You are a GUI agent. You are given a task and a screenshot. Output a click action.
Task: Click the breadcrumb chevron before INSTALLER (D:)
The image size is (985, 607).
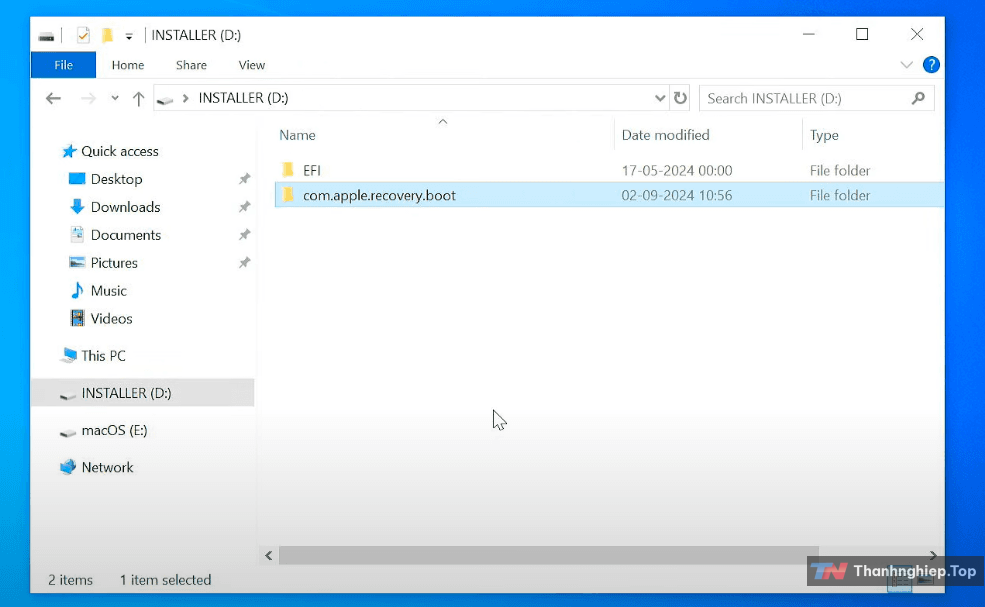tap(185, 98)
